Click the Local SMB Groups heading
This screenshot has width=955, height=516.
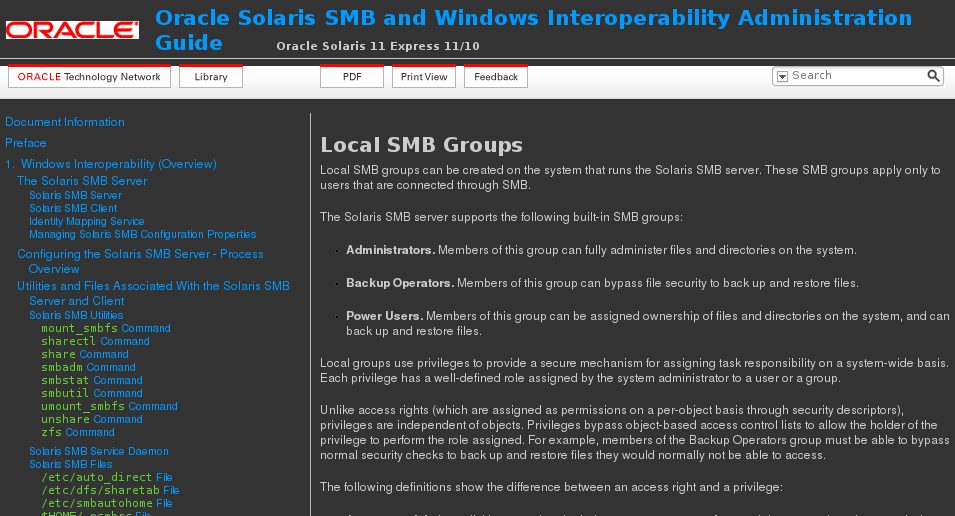421,145
